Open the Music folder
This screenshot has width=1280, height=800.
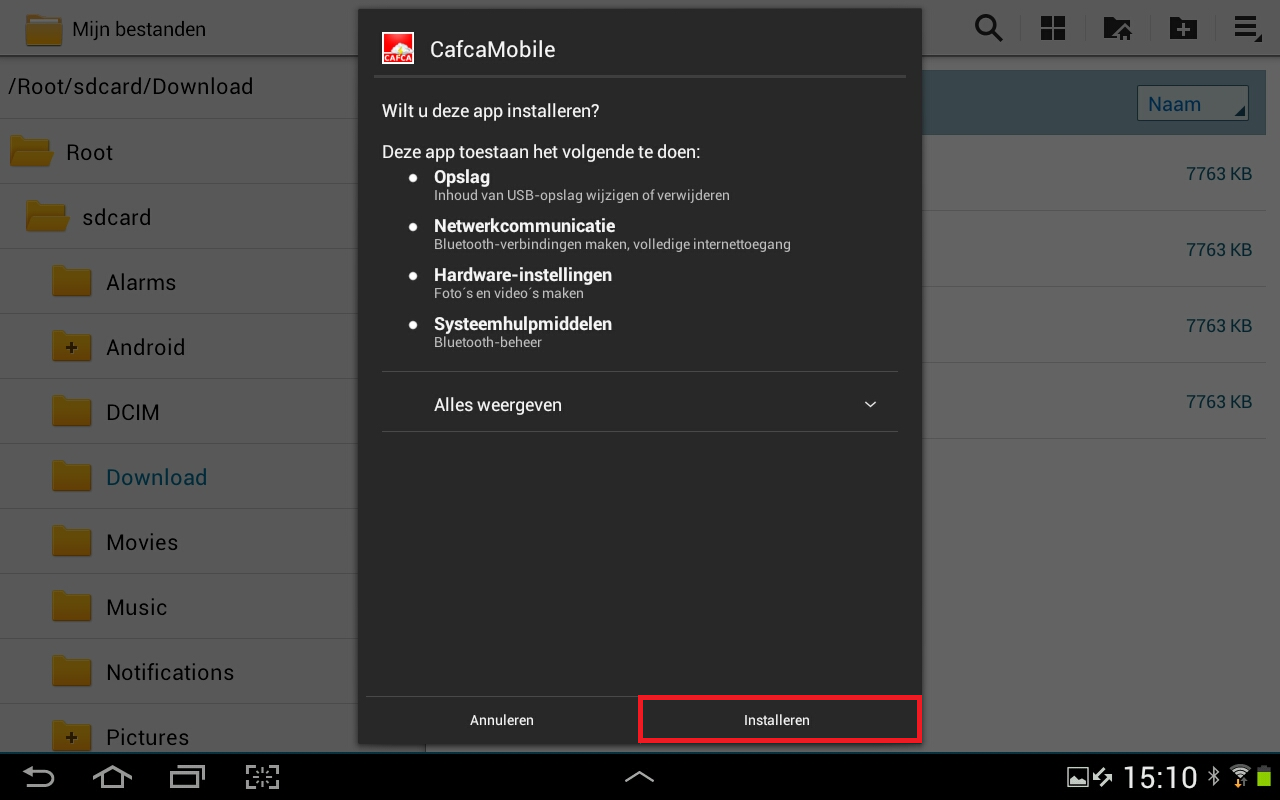tap(178, 607)
